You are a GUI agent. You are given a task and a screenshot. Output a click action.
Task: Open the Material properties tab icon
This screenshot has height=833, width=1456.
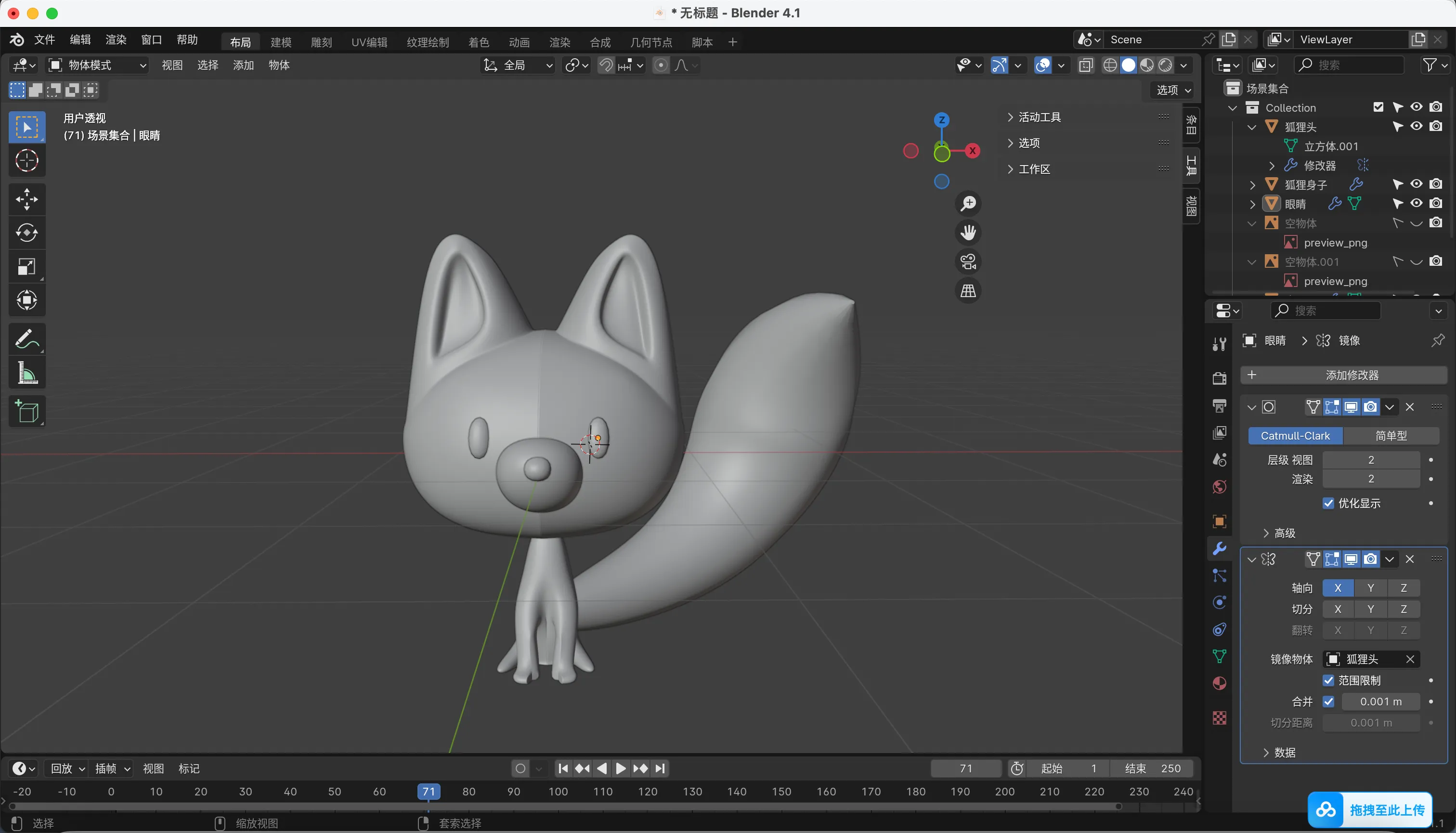coord(1219,684)
